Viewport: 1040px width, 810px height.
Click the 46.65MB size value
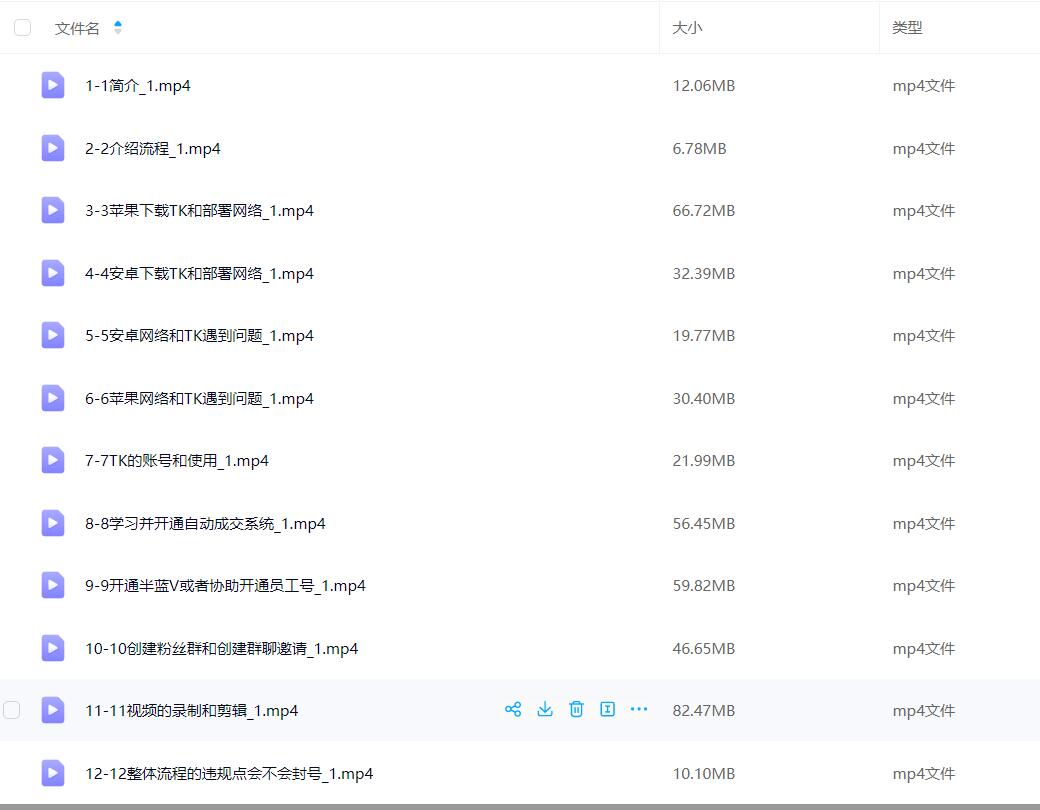[704, 649]
